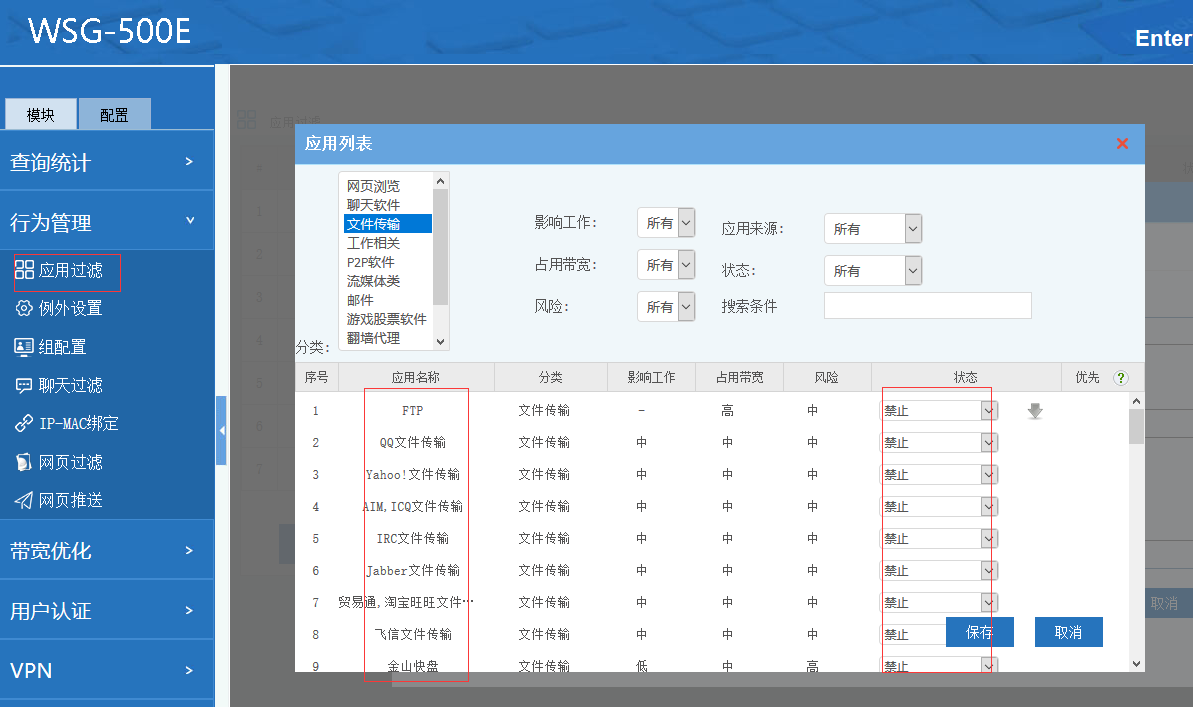This screenshot has width=1193, height=707.
Task: Click the 搜索条件 input field
Action: pos(927,306)
